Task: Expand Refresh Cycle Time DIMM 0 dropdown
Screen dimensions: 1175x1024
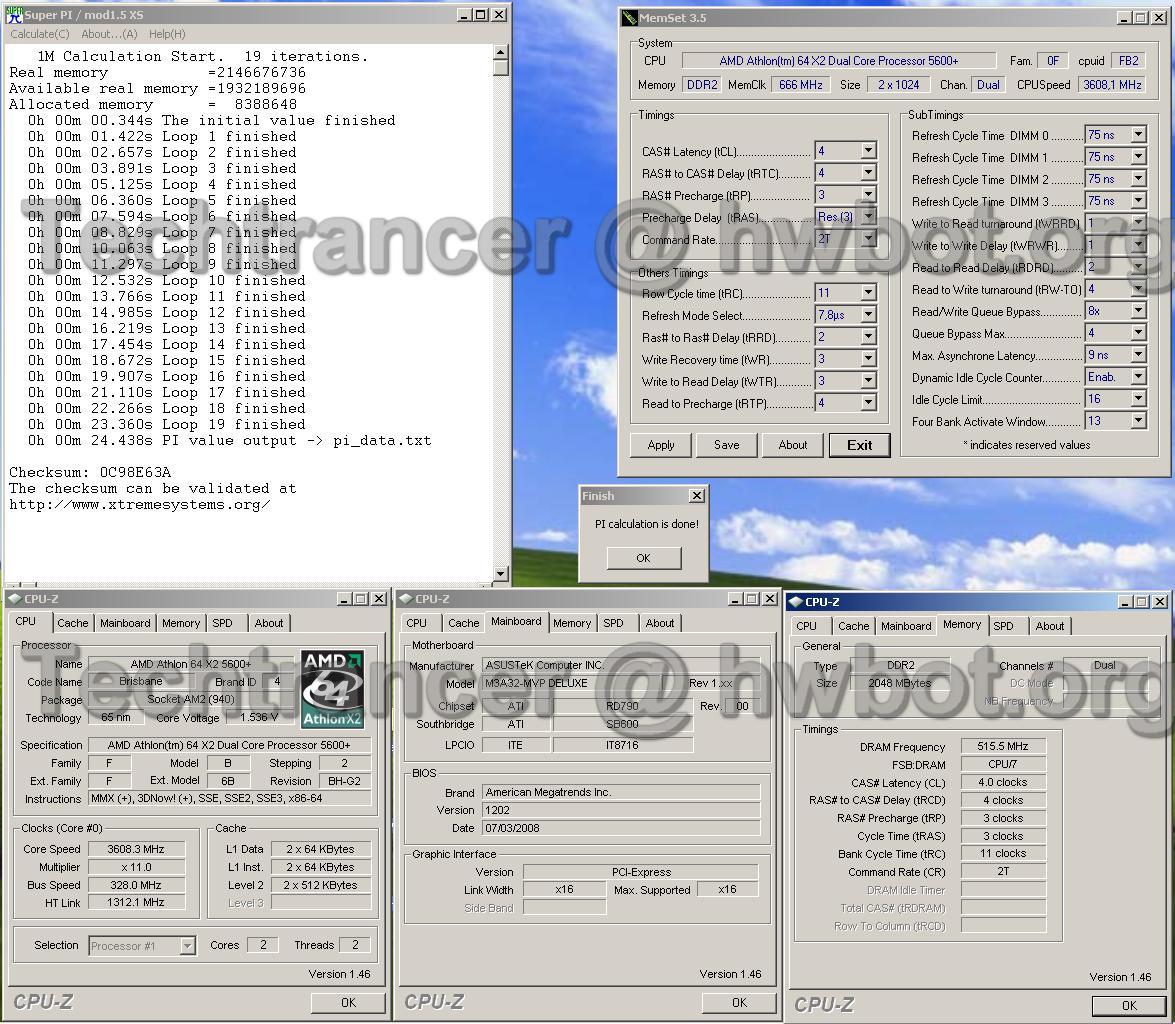Action: (1138, 135)
